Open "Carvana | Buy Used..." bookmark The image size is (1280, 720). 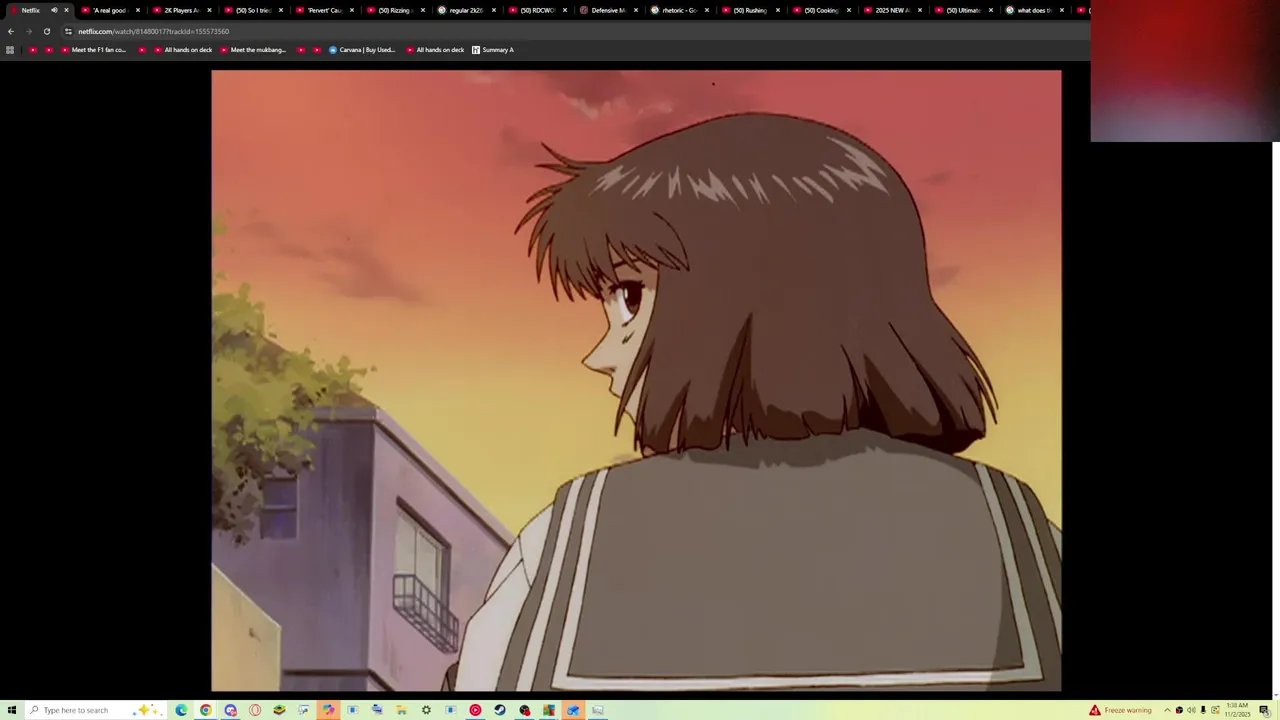pyautogui.click(x=362, y=50)
